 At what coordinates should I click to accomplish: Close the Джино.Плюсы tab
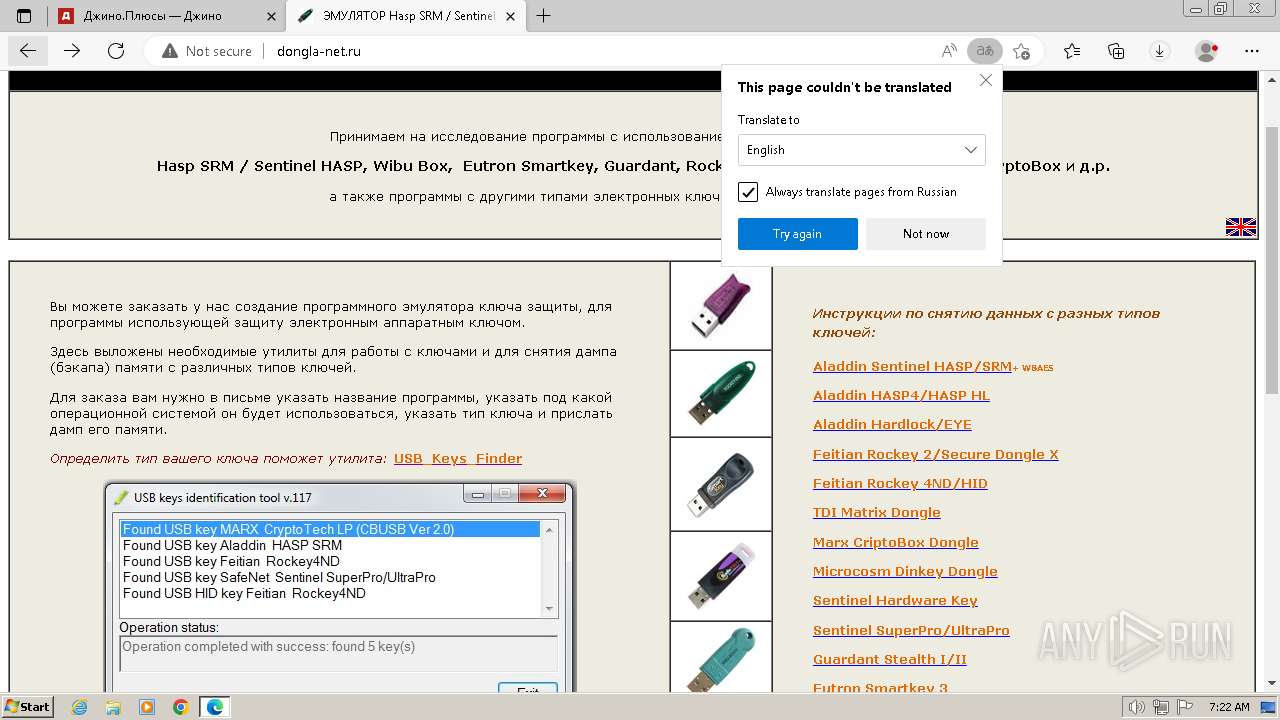tap(272, 16)
